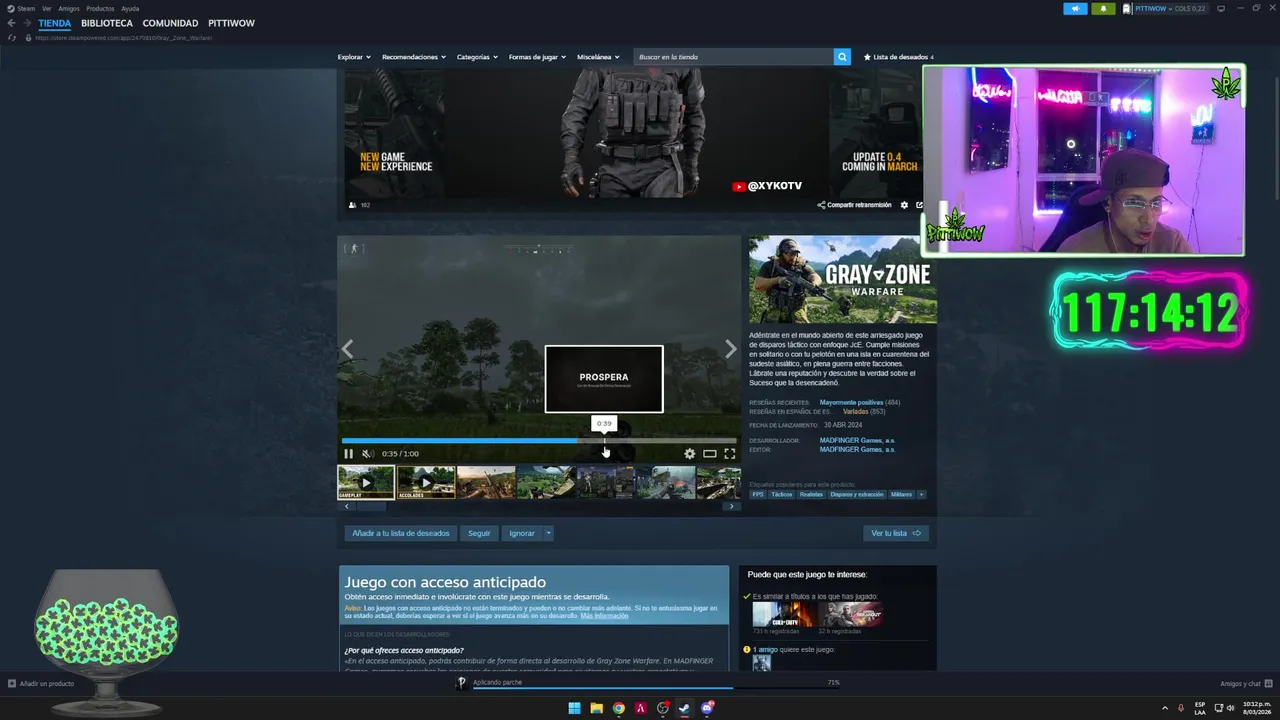Open the Ayuda menu
This screenshot has width=1280, height=720.
coord(130,8)
